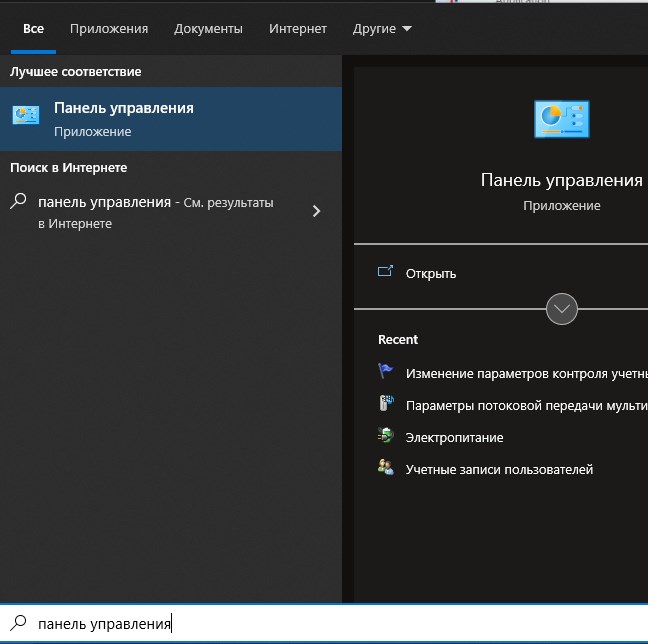Click the Открыть action
This screenshot has height=644, width=648.
431,274
